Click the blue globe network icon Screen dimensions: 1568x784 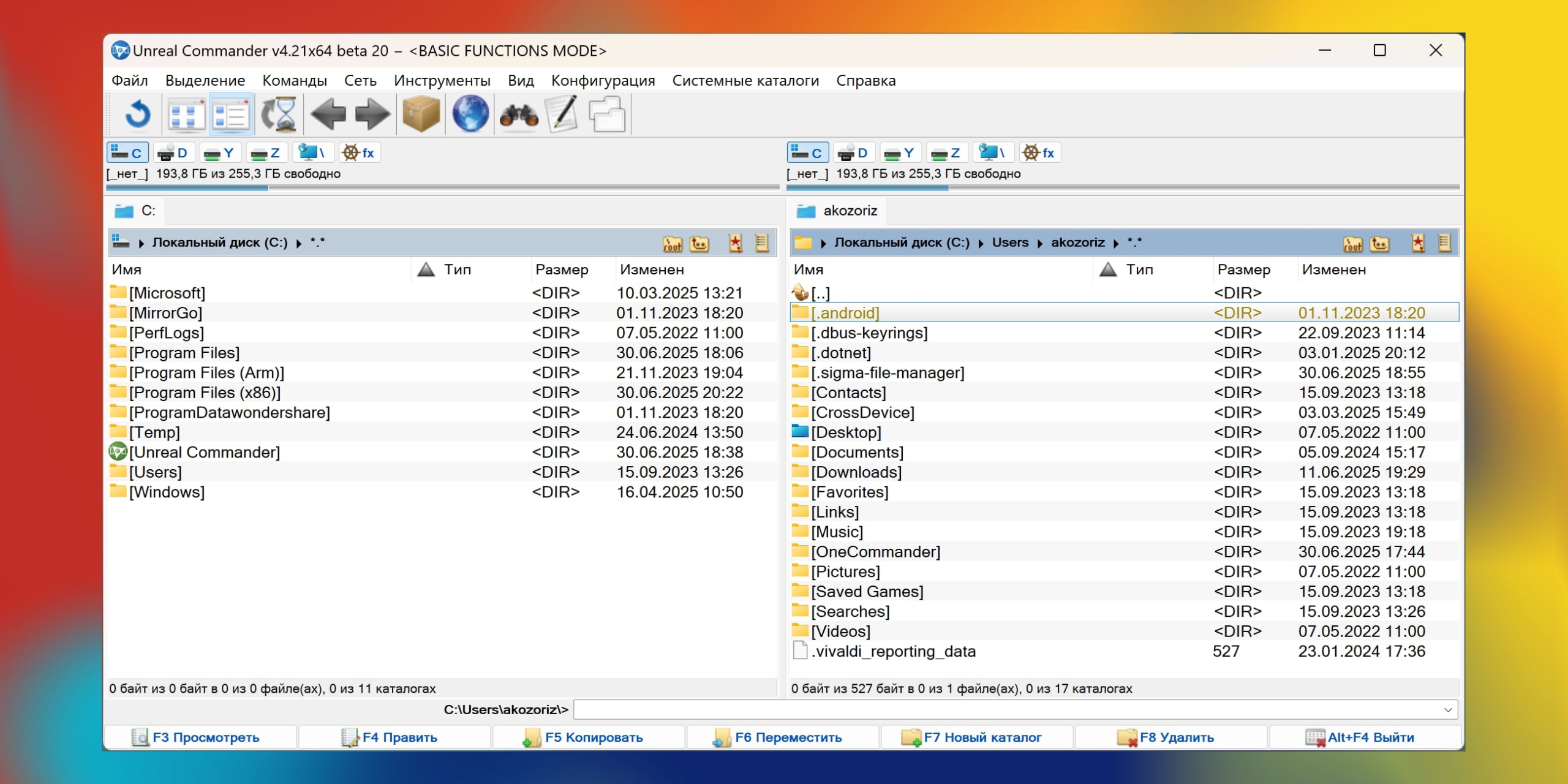470,115
